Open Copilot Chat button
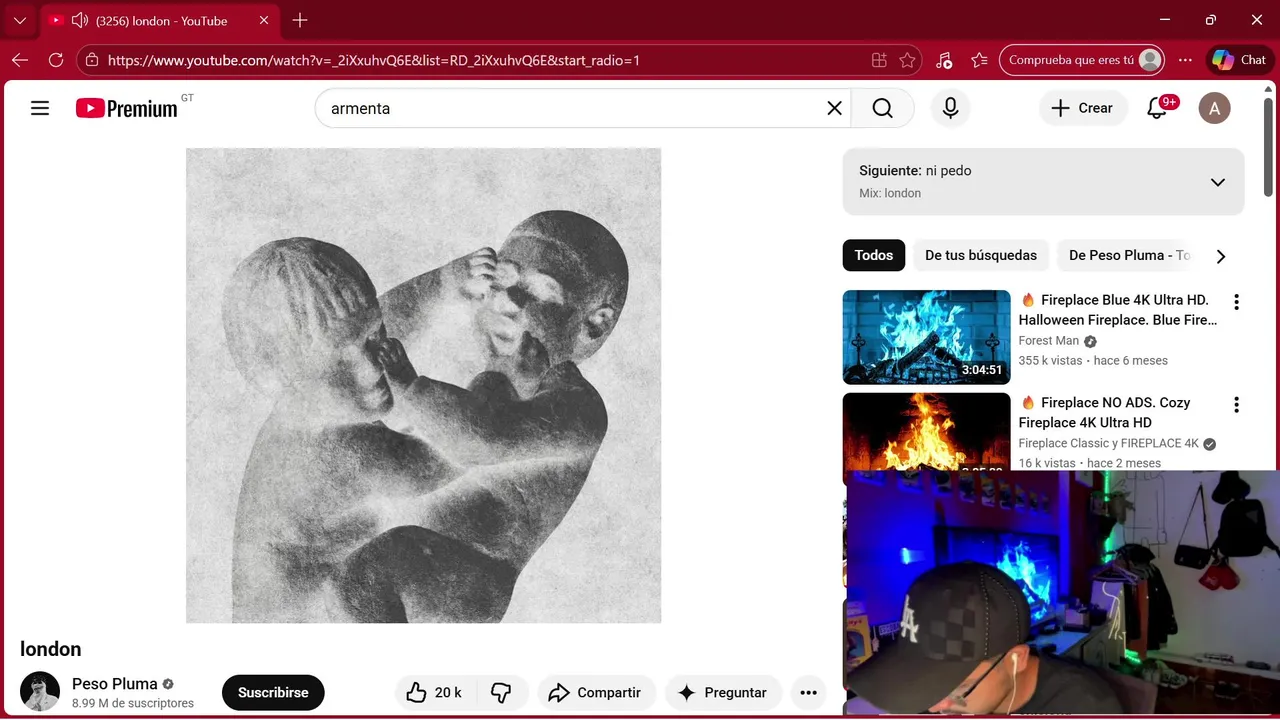This screenshot has width=1280, height=720. pyautogui.click(x=1239, y=60)
